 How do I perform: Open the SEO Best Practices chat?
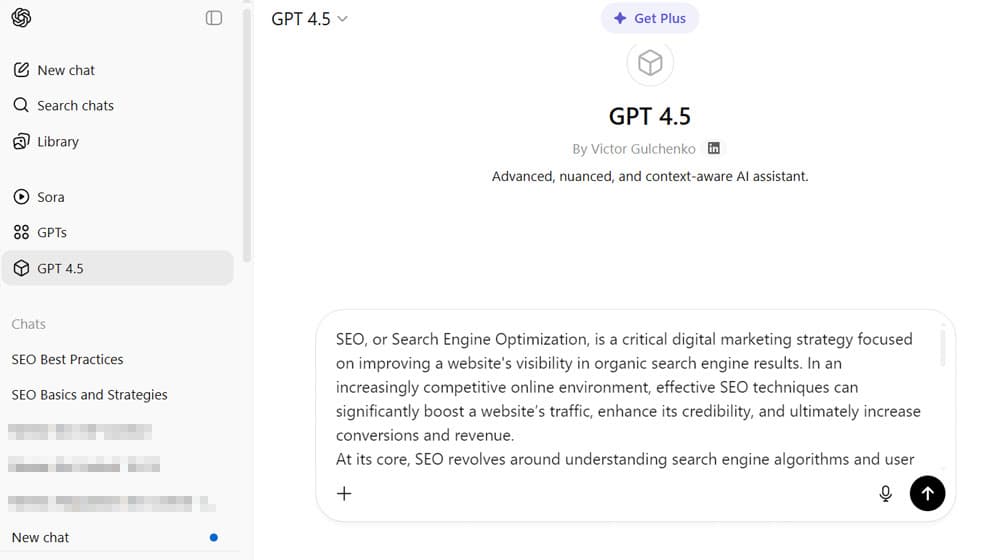pyautogui.click(x=67, y=359)
